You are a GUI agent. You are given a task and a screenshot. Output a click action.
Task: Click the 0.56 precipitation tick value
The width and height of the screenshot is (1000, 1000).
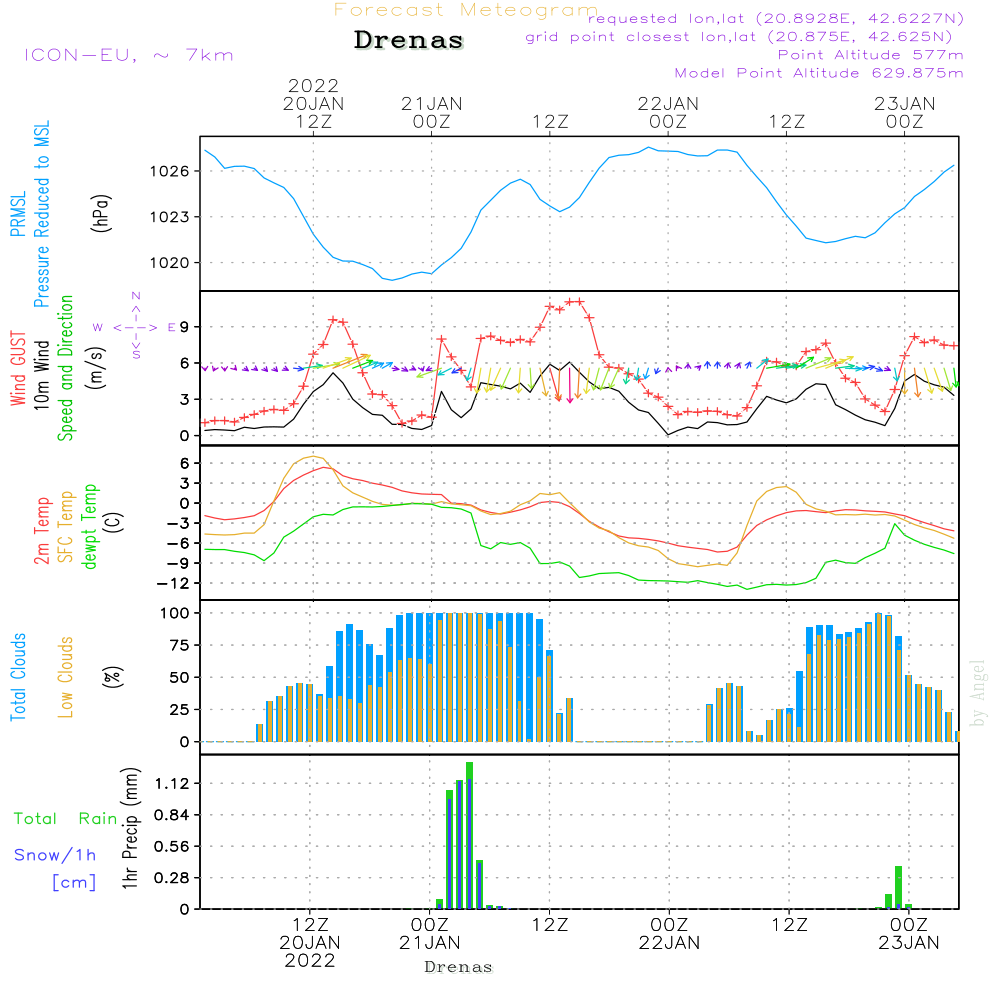pyautogui.click(x=172, y=846)
